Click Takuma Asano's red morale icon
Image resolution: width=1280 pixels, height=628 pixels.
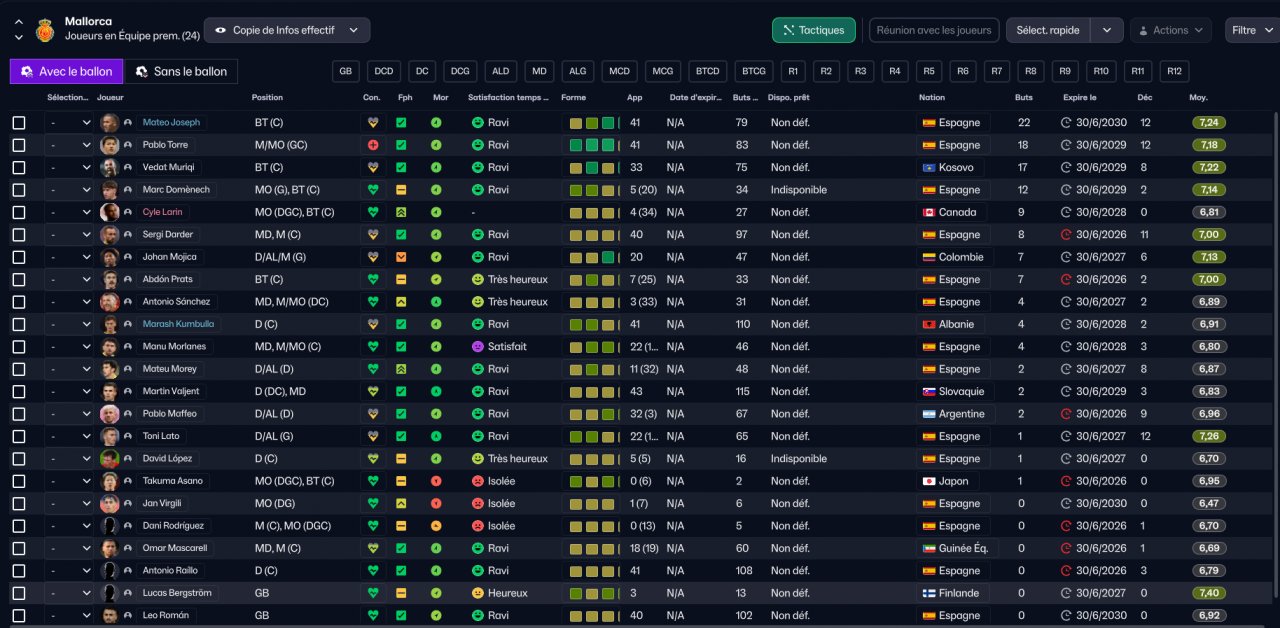[436, 481]
